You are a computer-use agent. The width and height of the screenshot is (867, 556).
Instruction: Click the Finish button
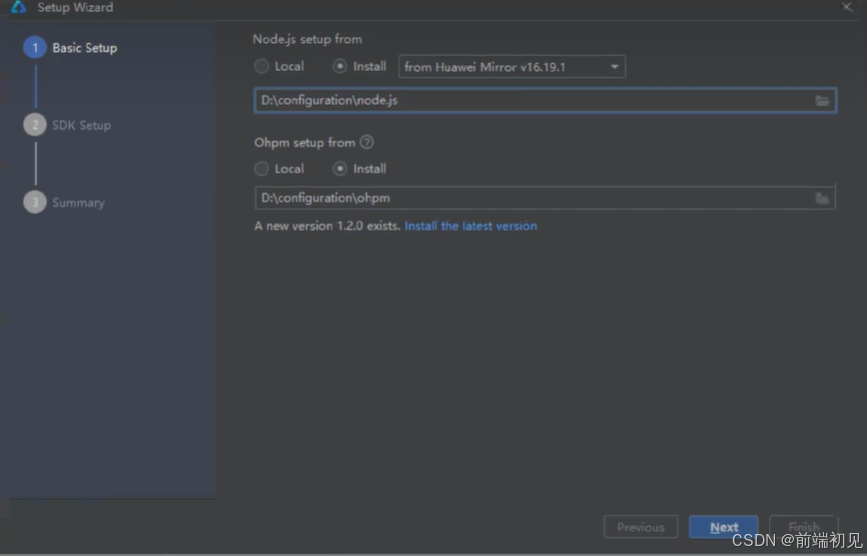coord(803,527)
